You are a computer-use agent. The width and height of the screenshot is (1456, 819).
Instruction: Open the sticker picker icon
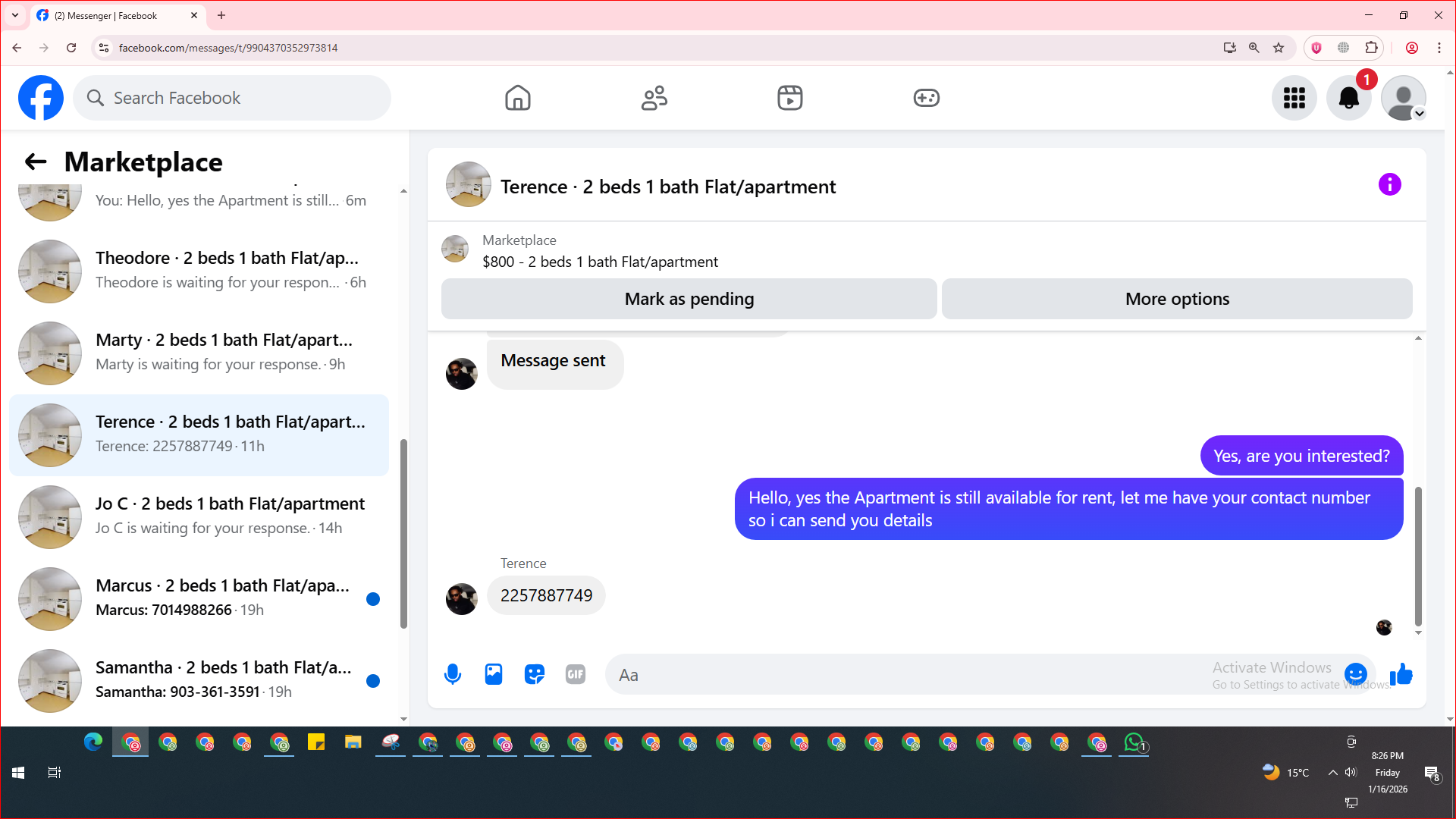[535, 674]
